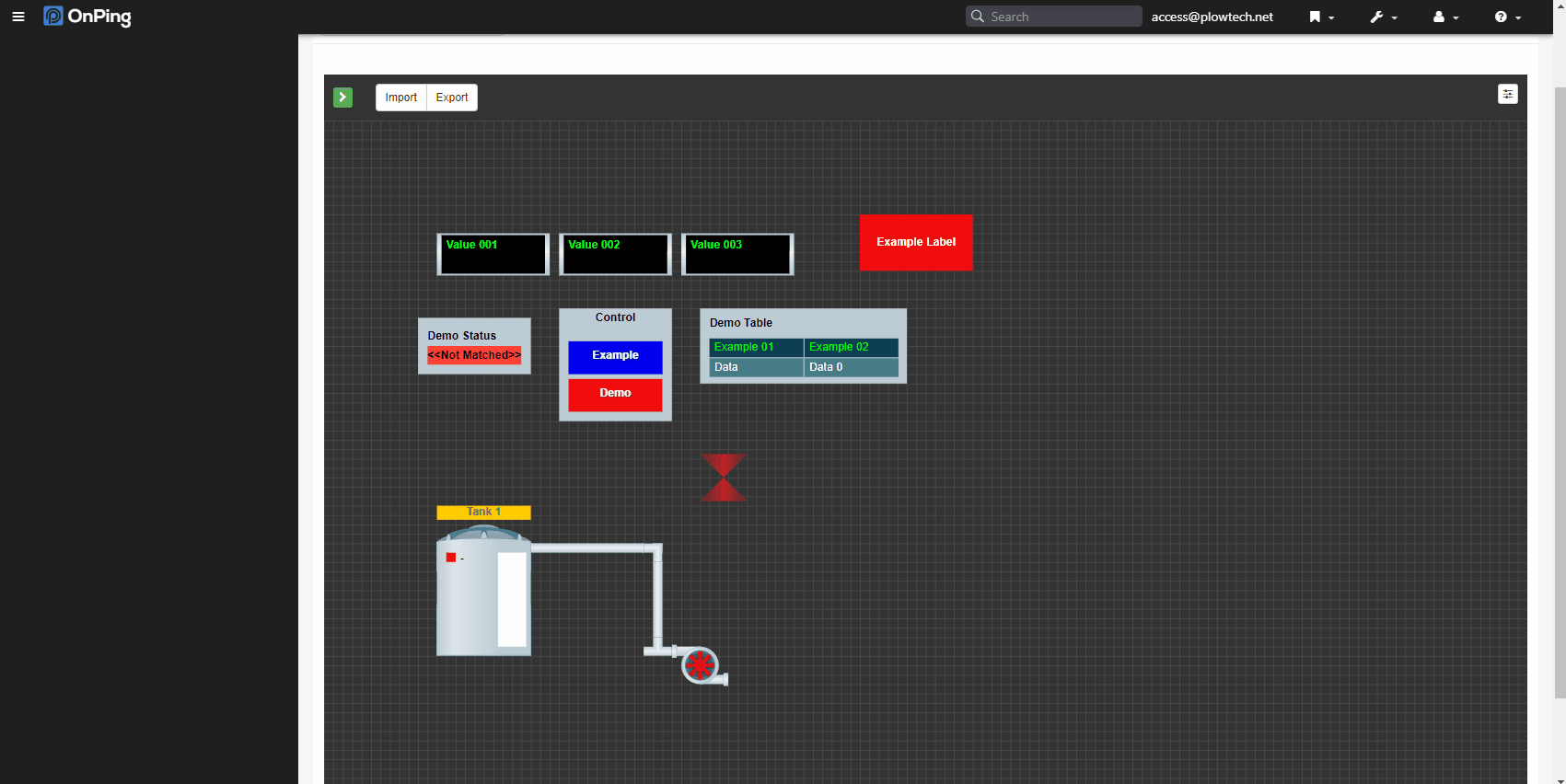Viewport: 1566px width, 784px height.
Task: Click the OnPing logo
Action: tap(87, 17)
